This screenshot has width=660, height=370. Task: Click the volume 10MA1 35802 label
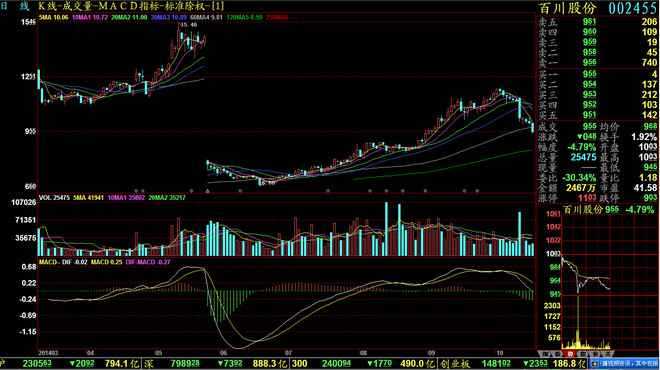coord(126,197)
